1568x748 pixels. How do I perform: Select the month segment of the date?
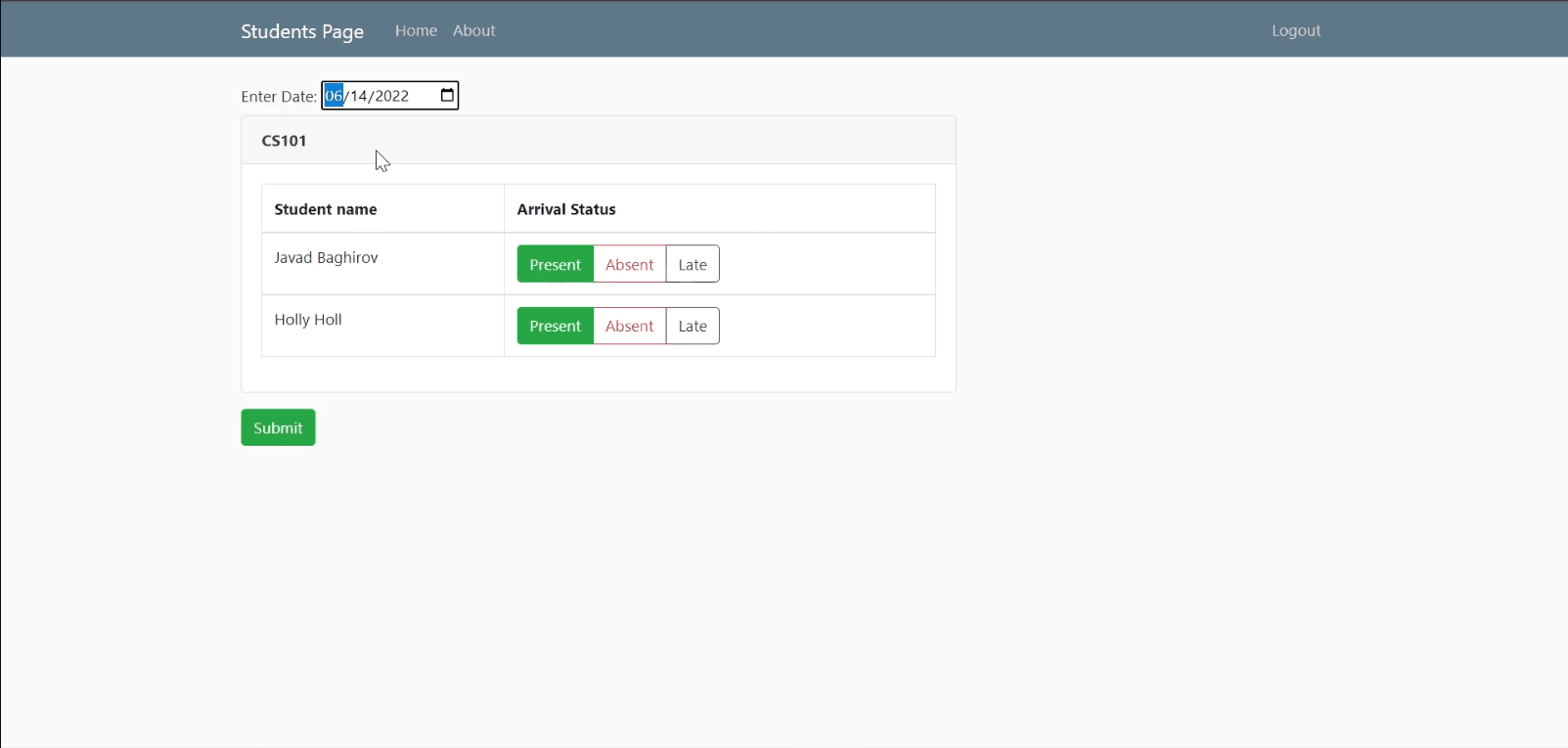(x=334, y=96)
